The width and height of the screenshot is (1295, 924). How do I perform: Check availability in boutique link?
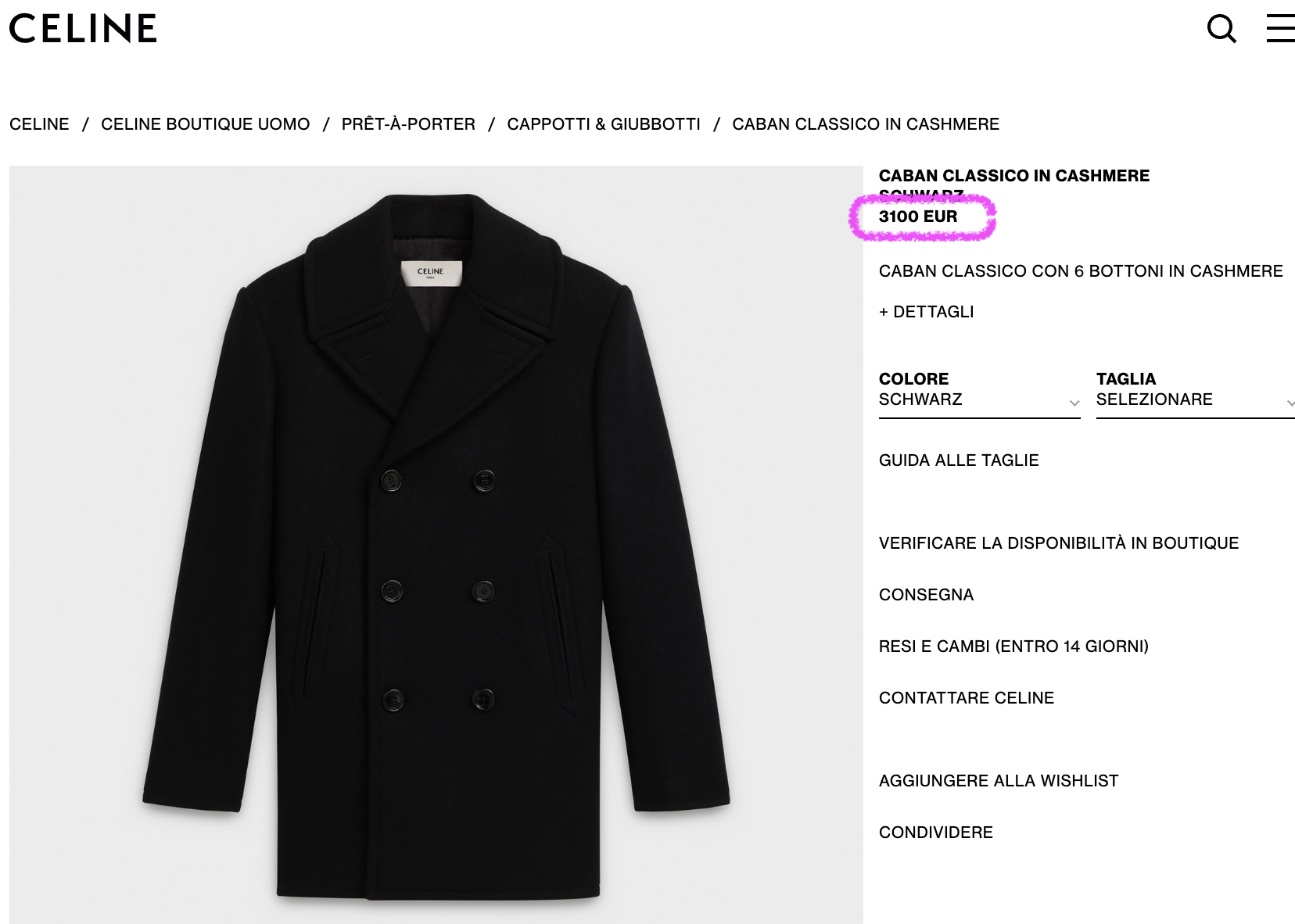pyautogui.click(x=1059, y=543)
